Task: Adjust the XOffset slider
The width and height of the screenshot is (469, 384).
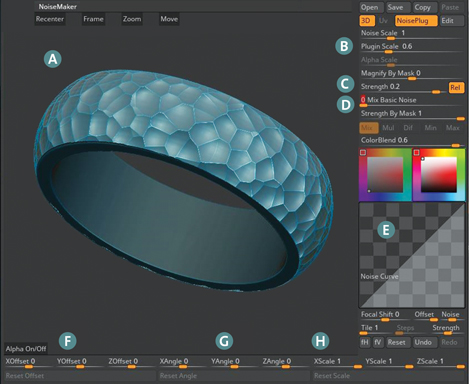Action: coord(28,363)
